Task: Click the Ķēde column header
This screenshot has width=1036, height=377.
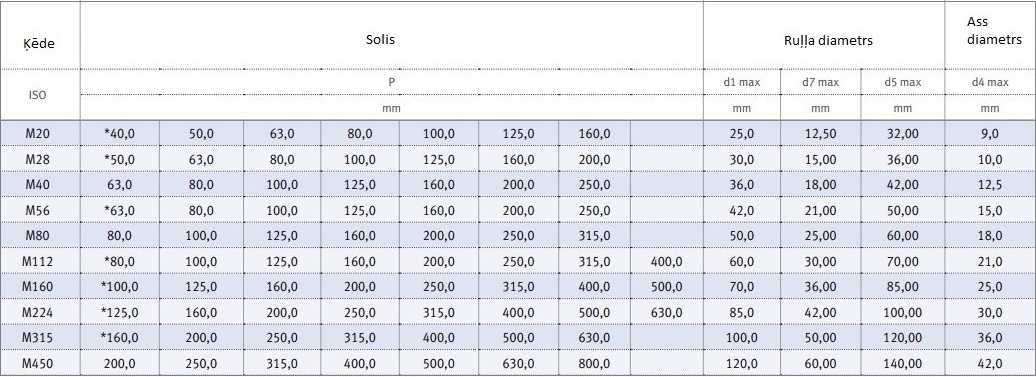Action: [41, 44]
